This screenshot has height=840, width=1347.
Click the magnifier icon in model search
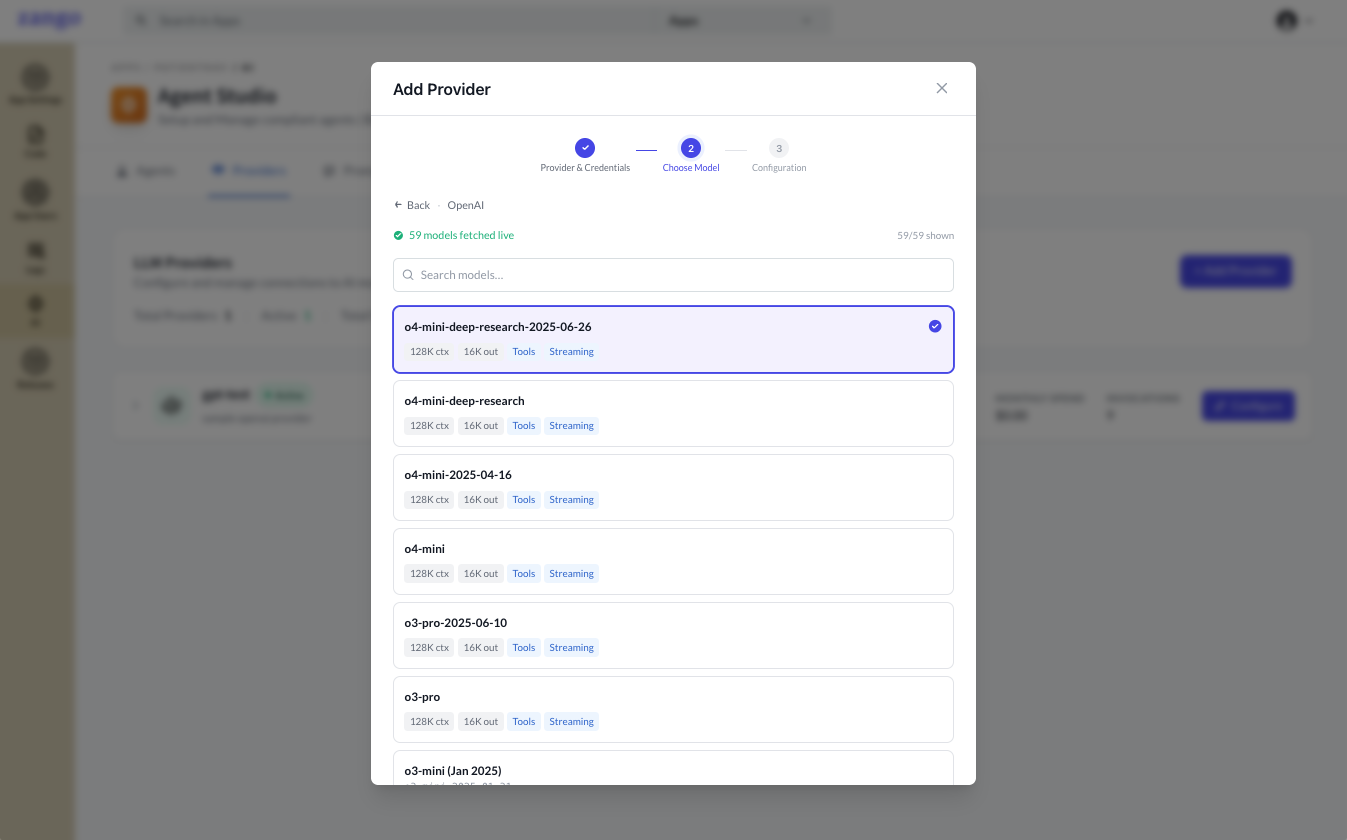[x=408, y=275]
